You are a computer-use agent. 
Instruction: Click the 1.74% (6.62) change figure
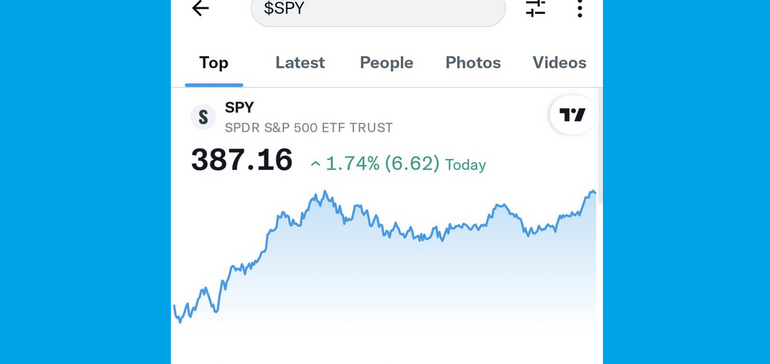tap(383, 164)
